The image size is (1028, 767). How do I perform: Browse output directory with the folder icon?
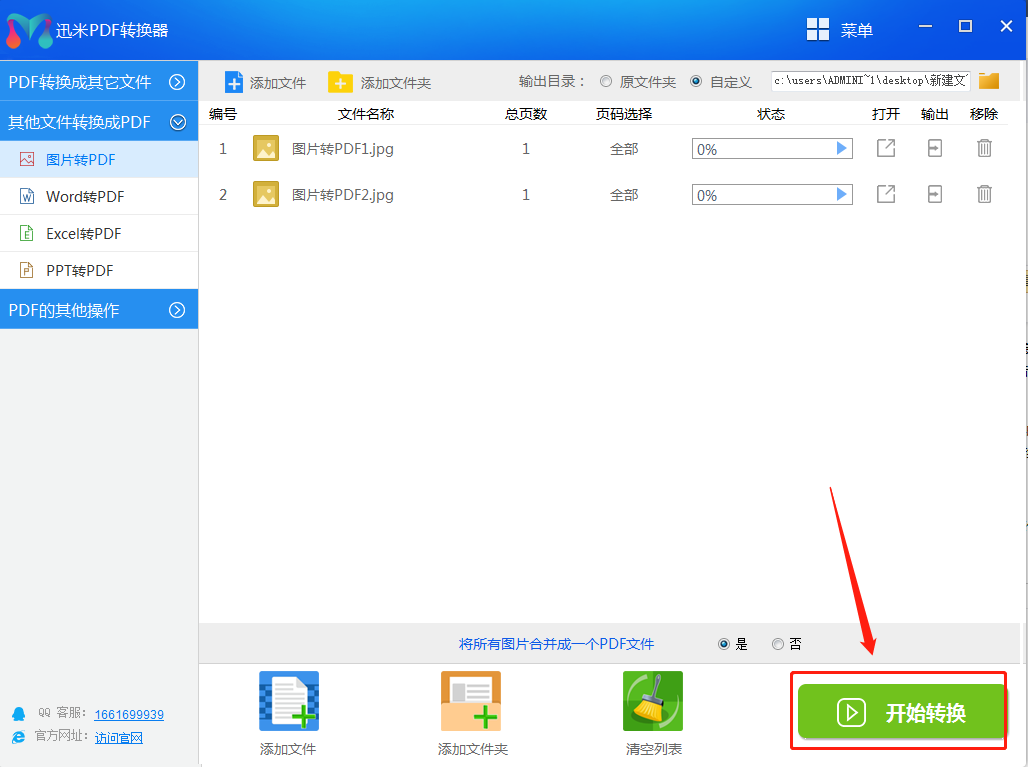tap(989, 81)
